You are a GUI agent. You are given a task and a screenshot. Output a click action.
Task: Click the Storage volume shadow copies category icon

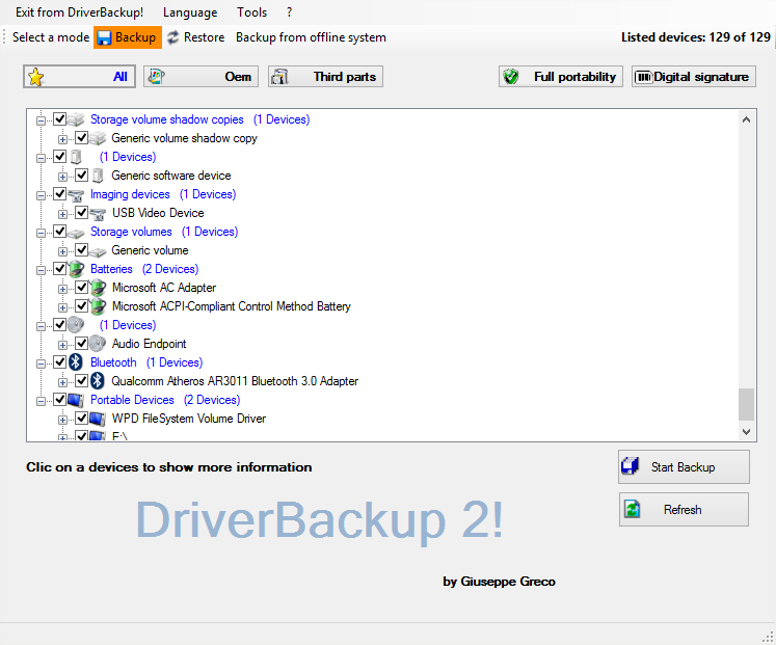pyautogui.click(x=76, y=119)
